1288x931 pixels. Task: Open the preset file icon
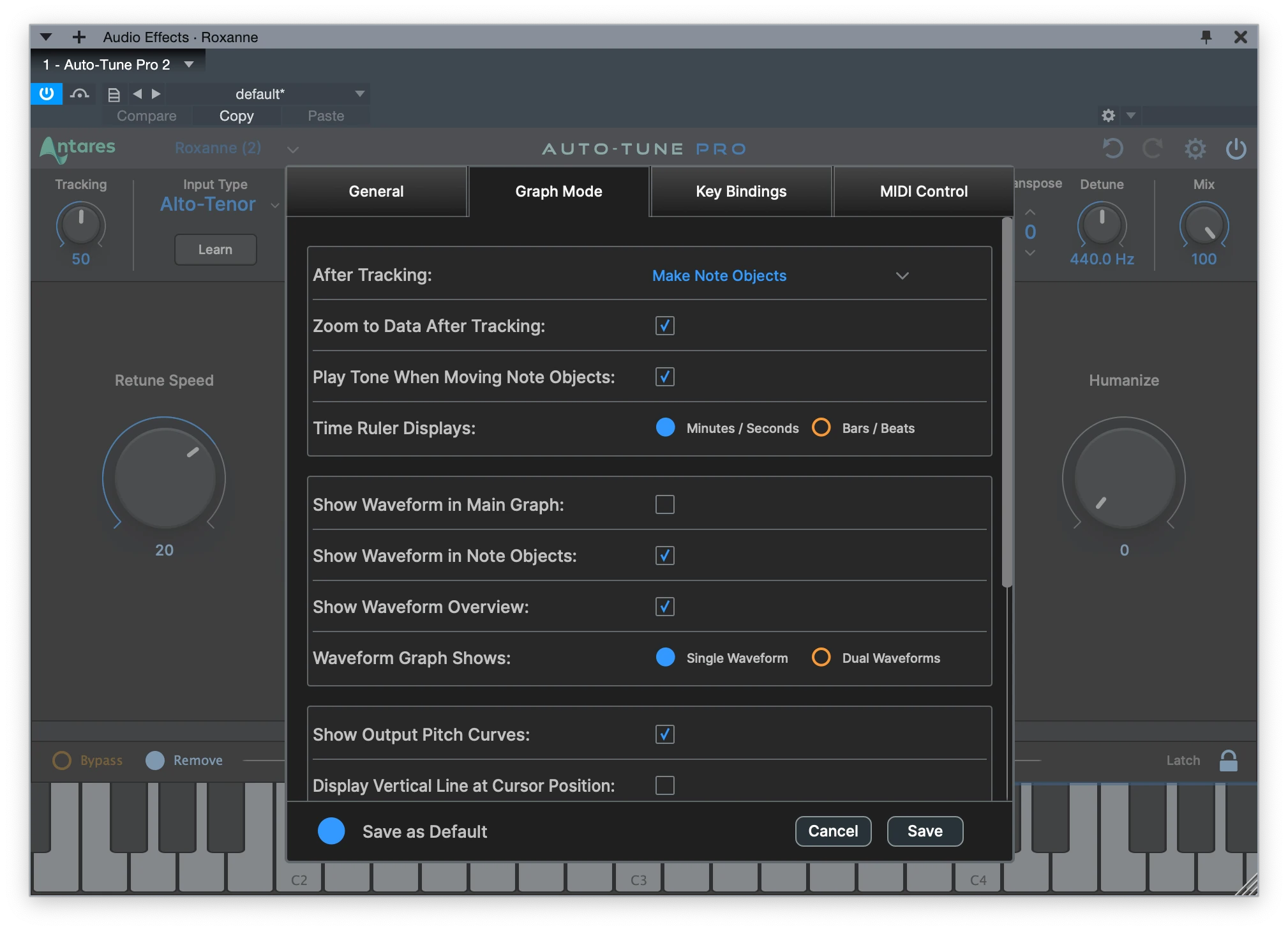coord(114,95)
